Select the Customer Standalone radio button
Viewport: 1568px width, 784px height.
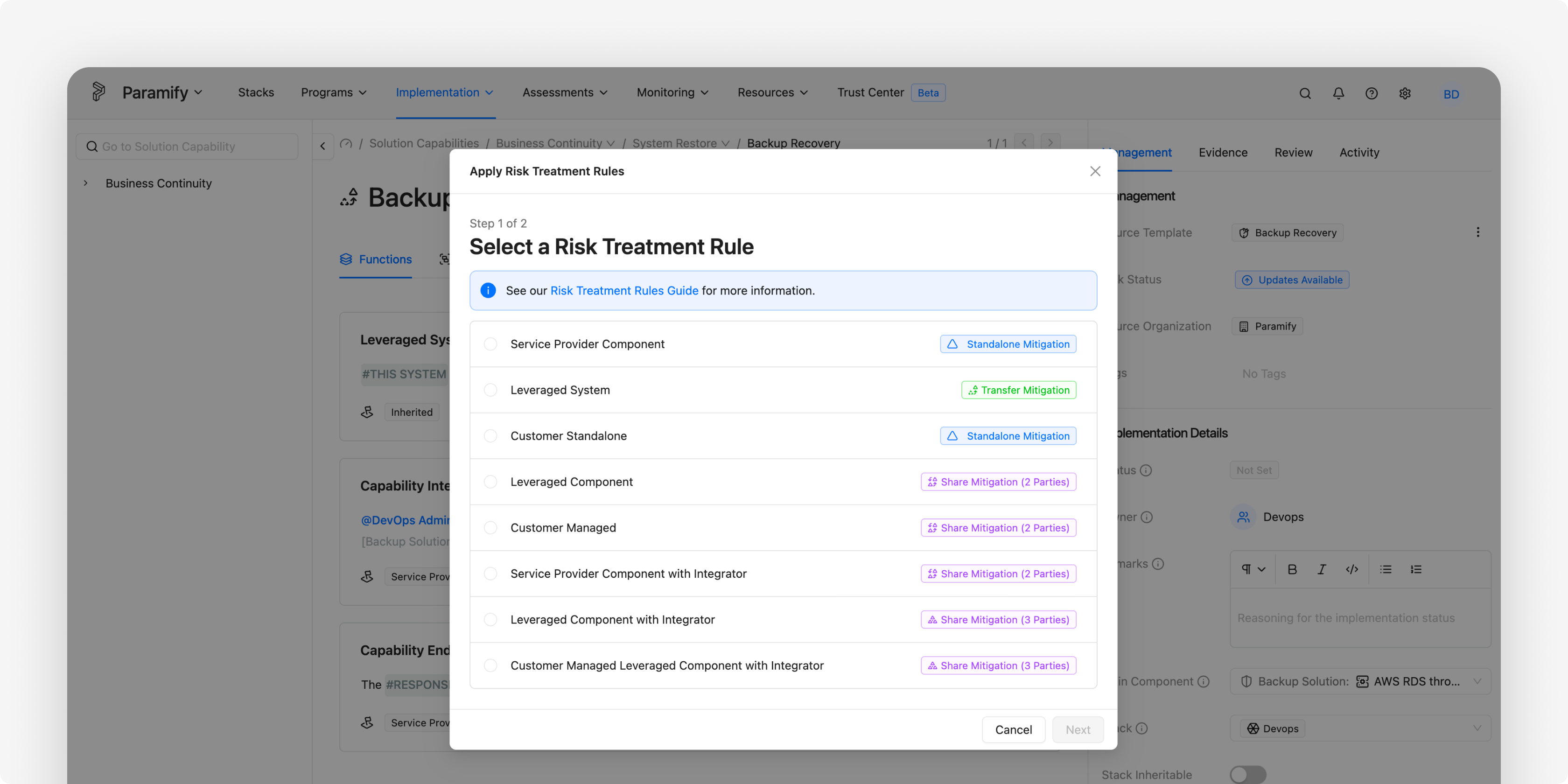coord(490,436)
